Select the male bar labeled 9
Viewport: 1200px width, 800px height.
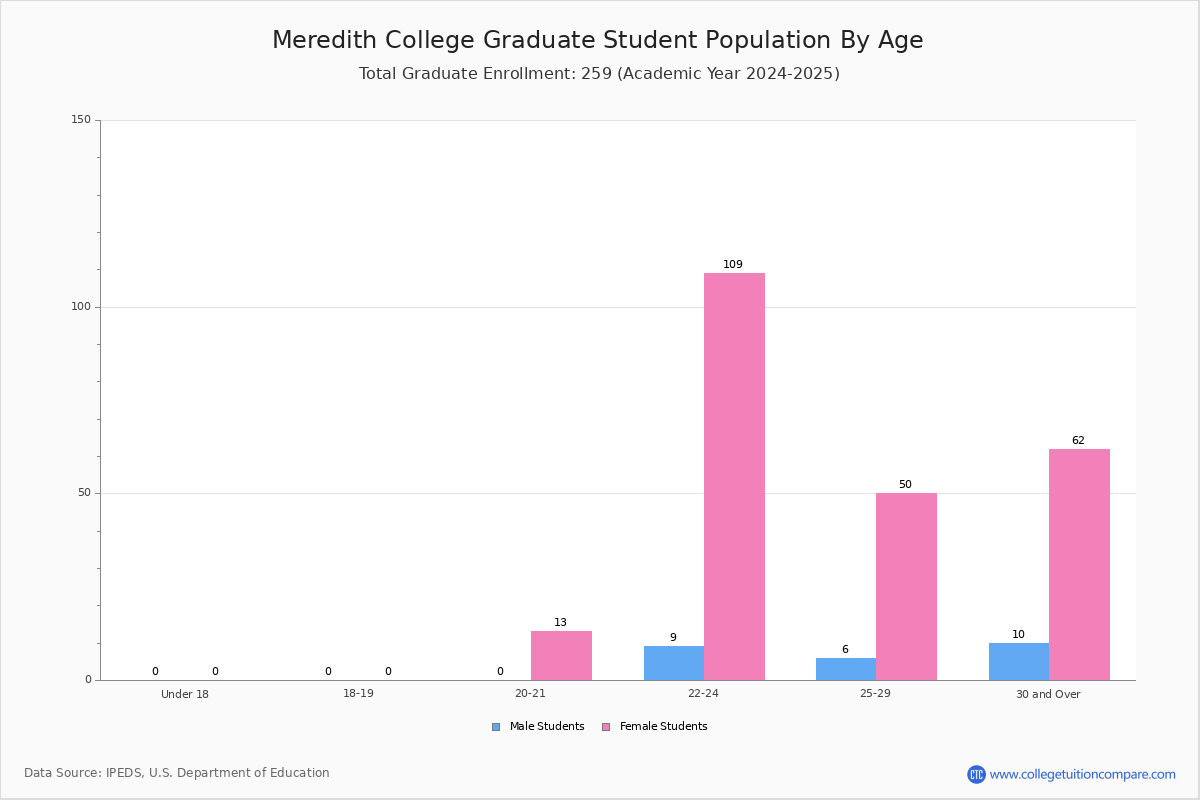click(674, 663)
